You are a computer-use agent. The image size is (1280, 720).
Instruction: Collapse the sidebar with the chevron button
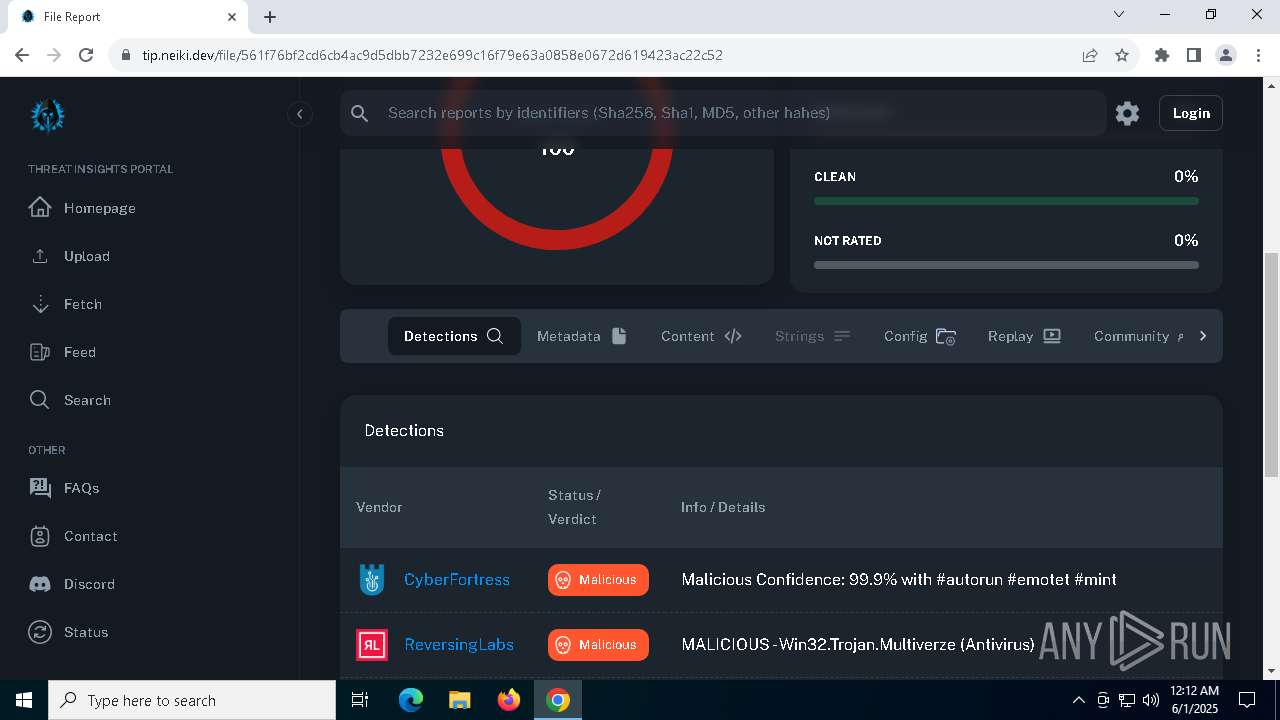click(x=299, y=114)
